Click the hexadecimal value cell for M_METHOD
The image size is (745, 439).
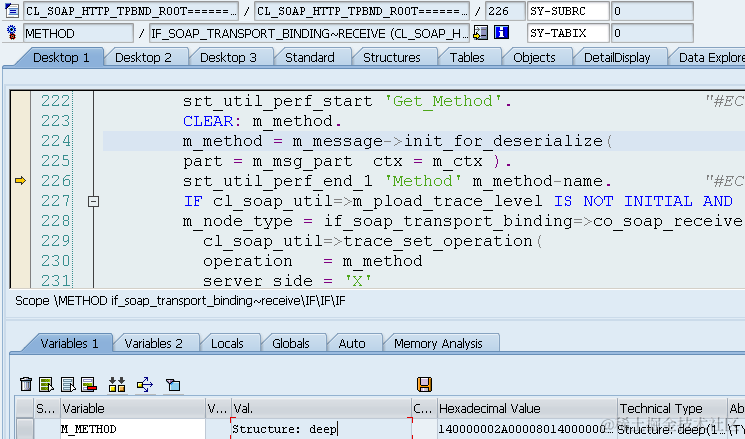pyautogui.click(x=527, y=429)
